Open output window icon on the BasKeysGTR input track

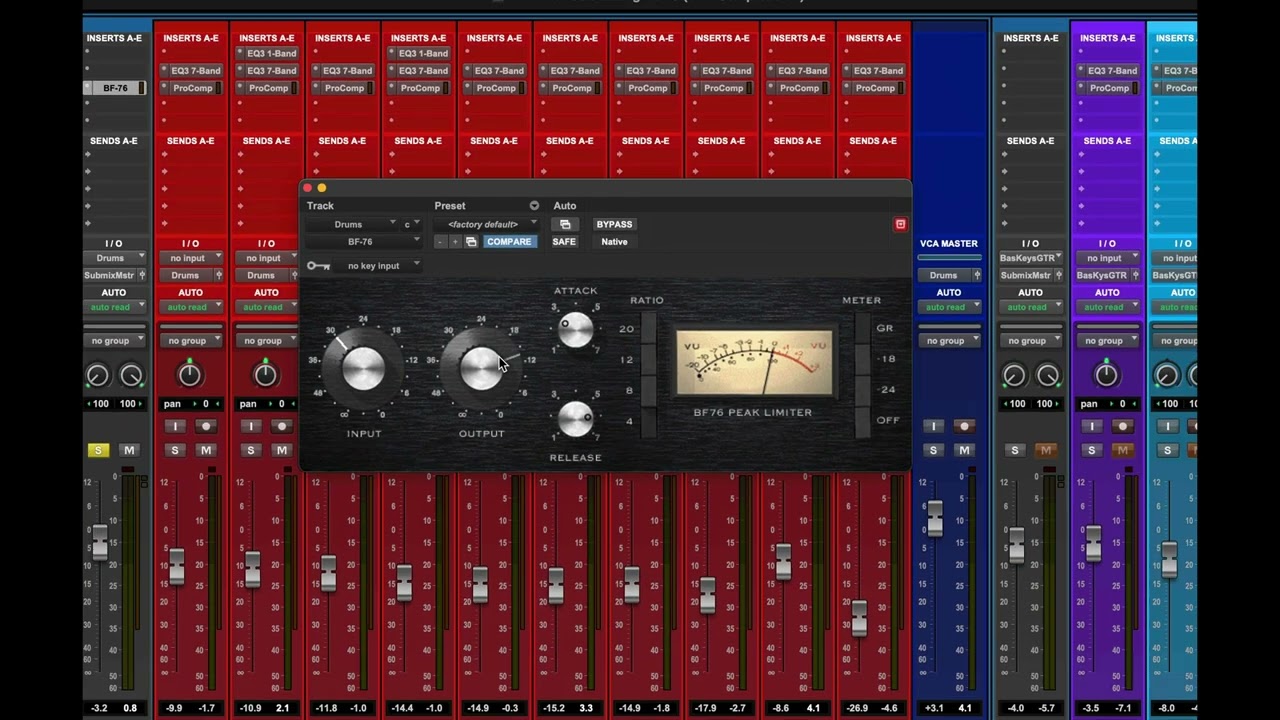point(1059,275)
